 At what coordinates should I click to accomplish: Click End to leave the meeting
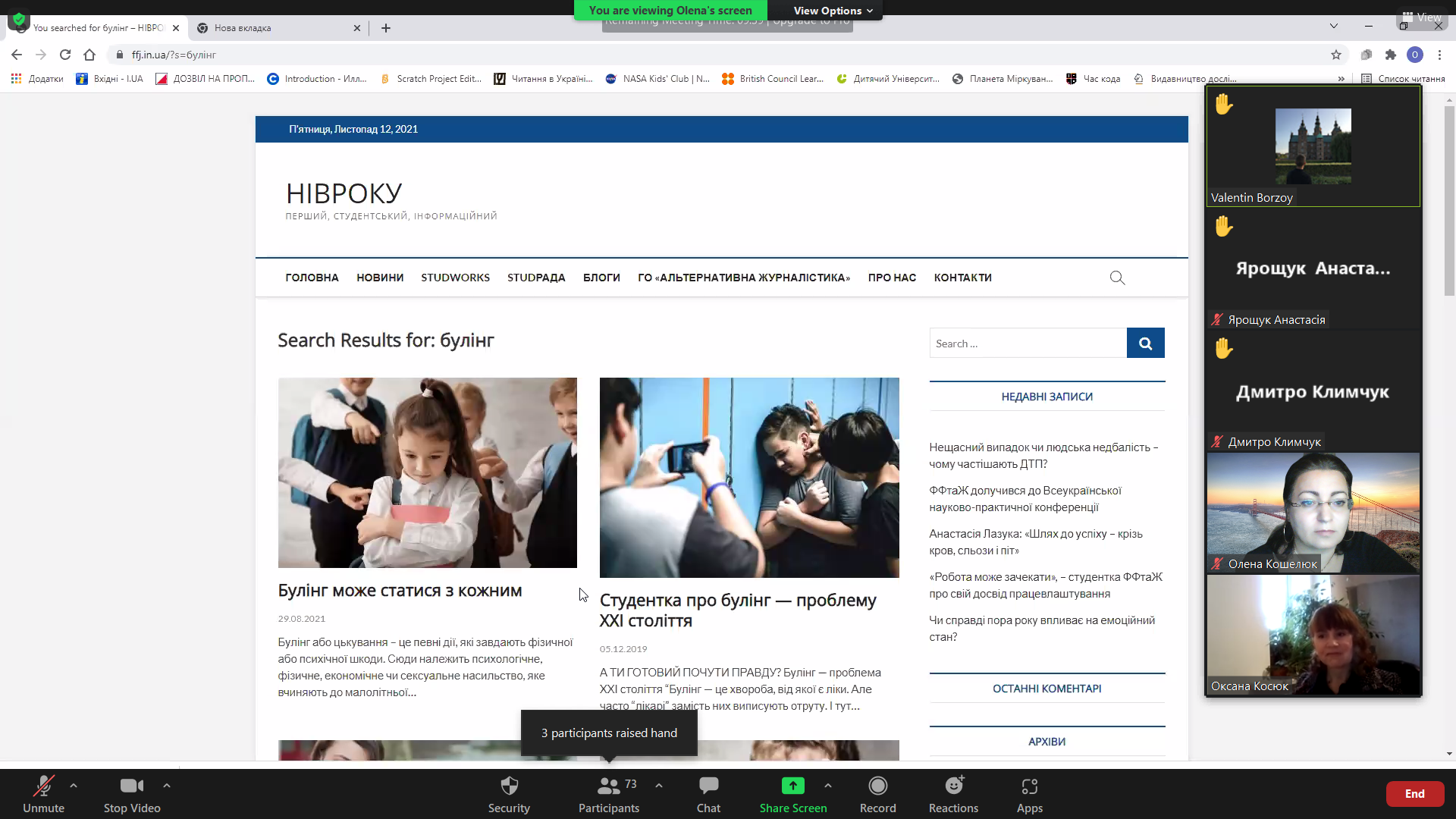tap(1415, 793)
